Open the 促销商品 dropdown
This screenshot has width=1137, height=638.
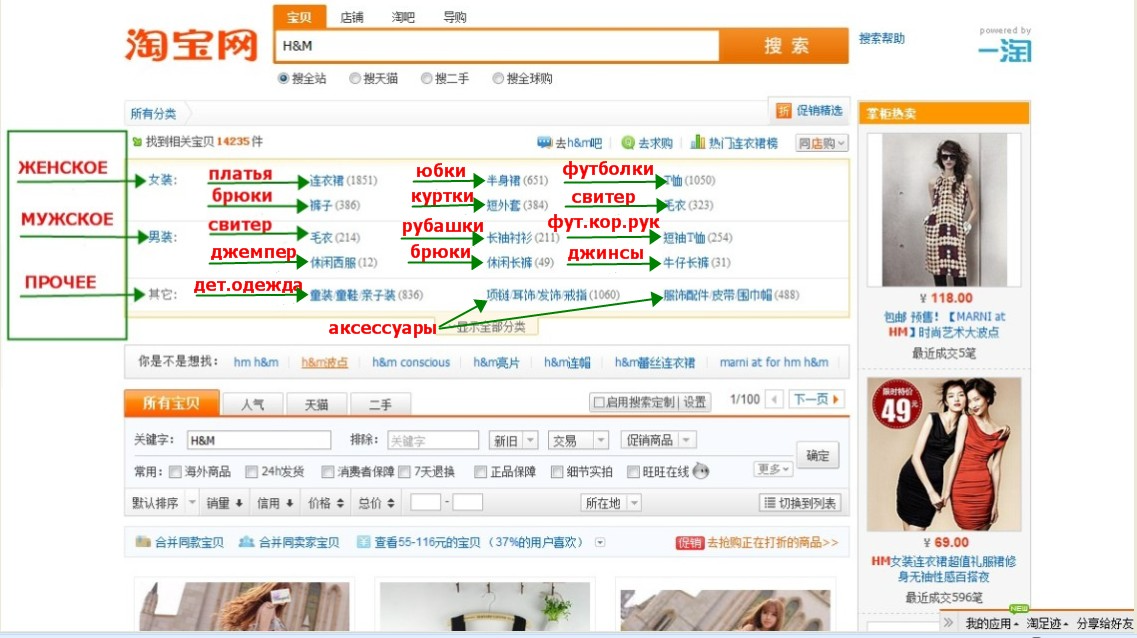658,440
